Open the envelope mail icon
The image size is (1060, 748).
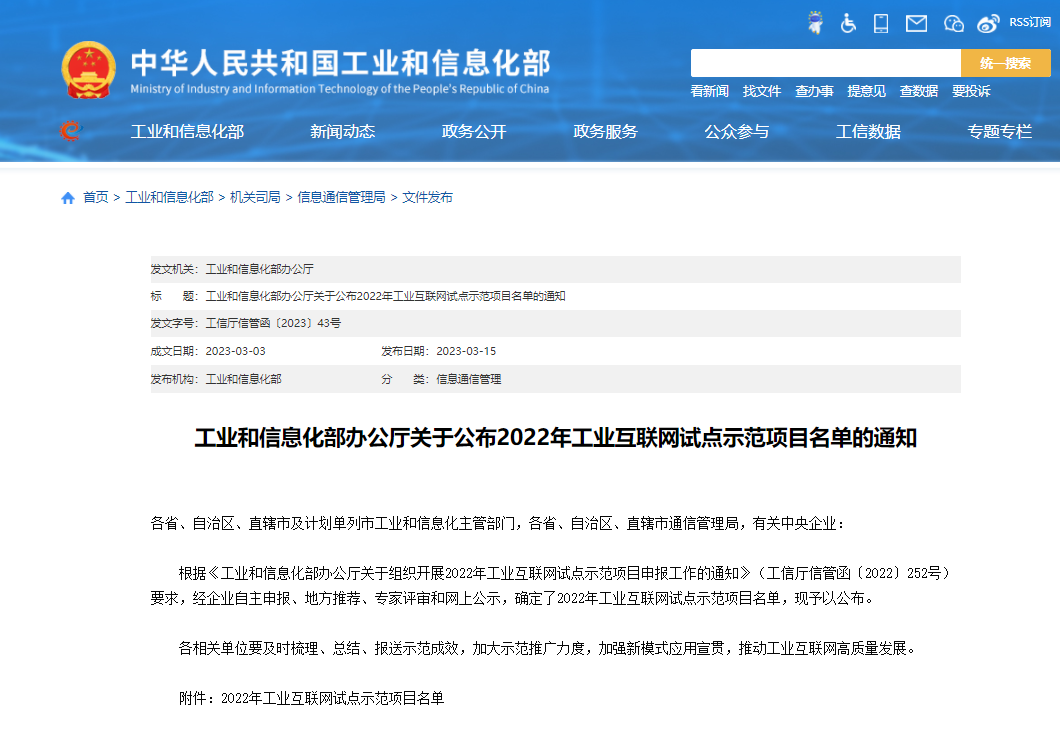point(916,23)
